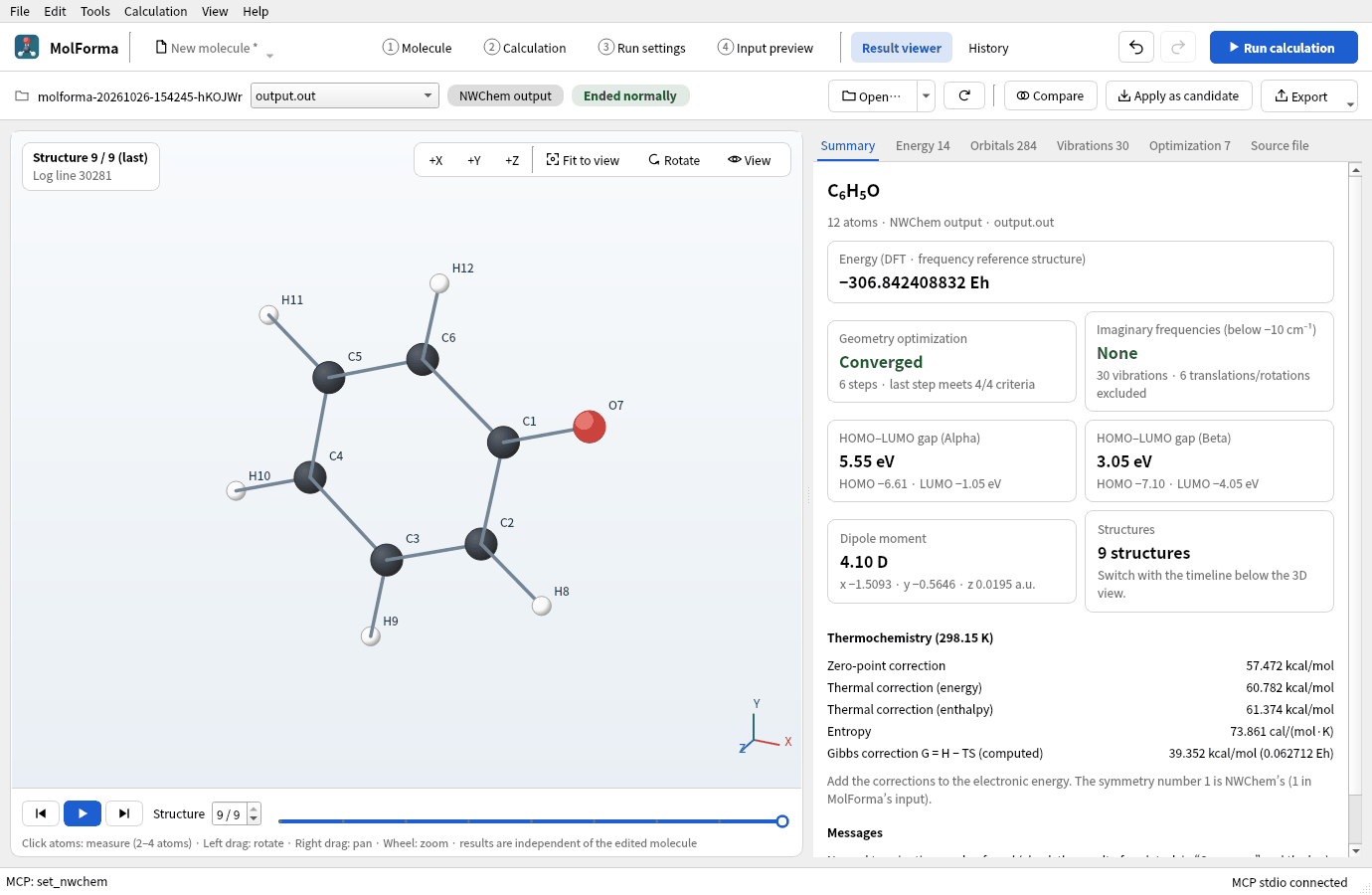Click the Tools menu

(95, 11)
